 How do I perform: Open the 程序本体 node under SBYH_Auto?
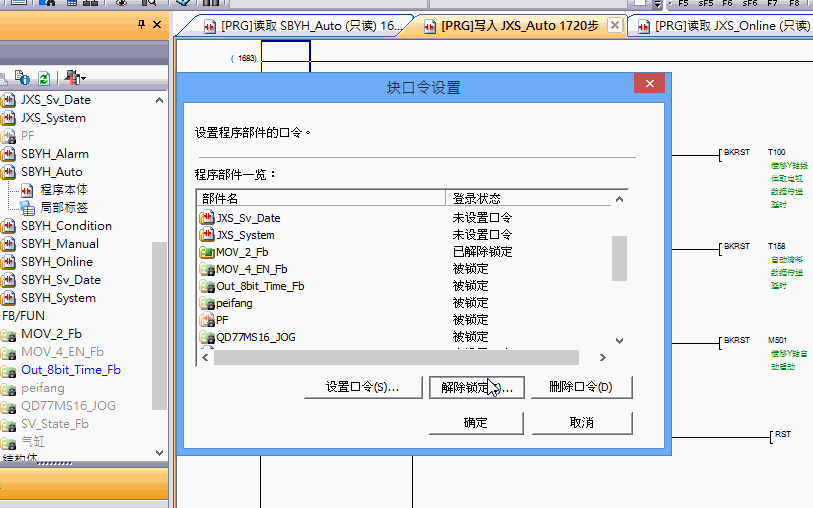[x=63, y=190]
